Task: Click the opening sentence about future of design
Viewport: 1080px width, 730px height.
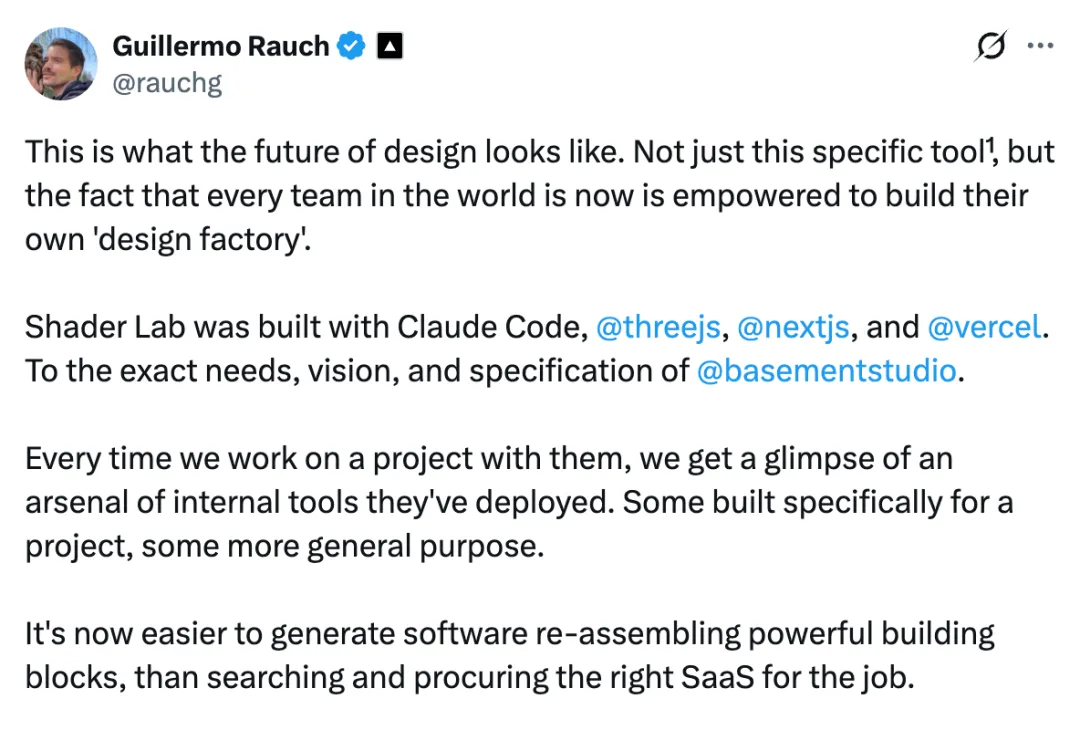Action: click(325, 152)
